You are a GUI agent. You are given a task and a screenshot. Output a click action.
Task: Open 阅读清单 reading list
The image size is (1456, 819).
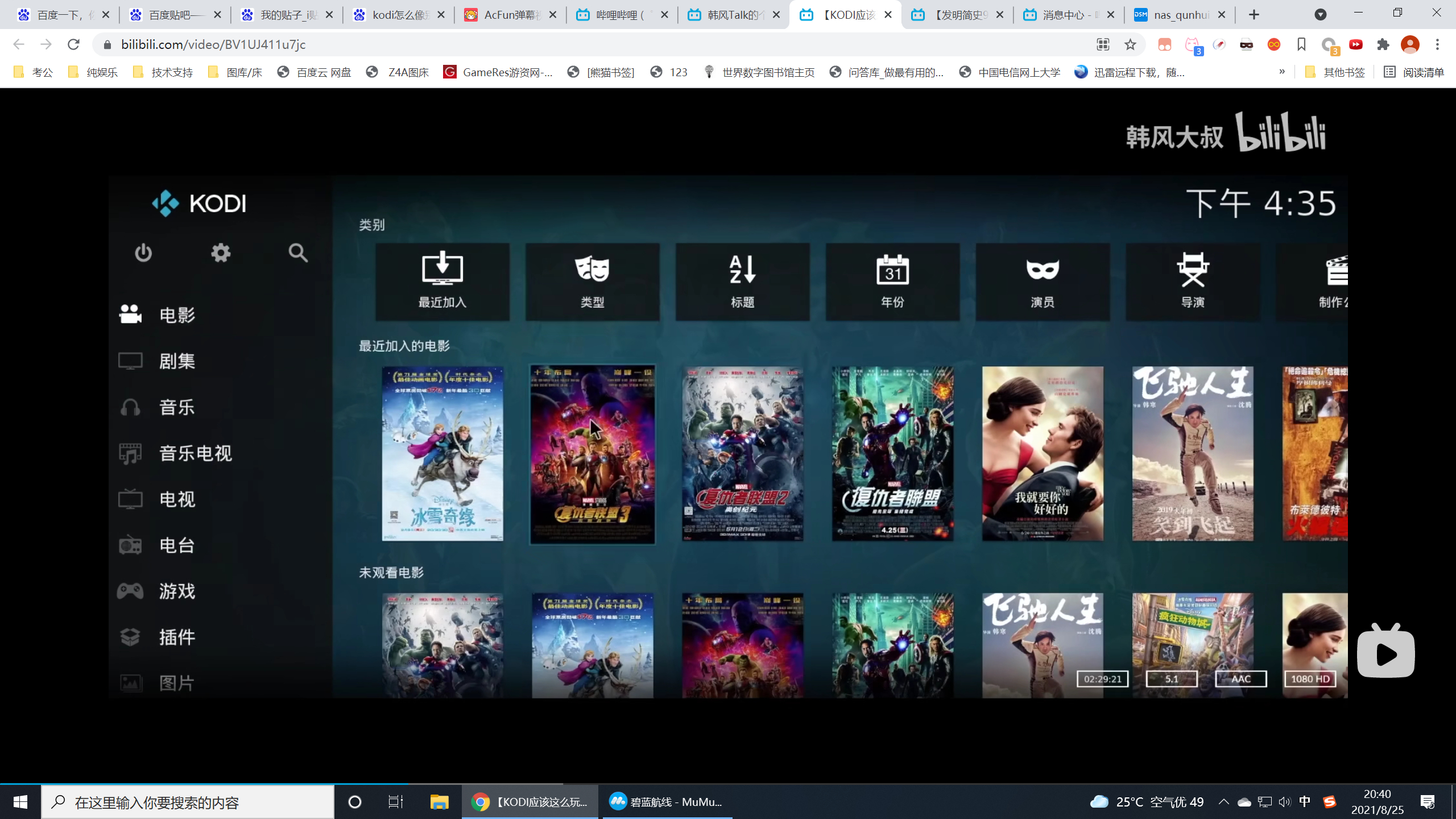[x=1414, y=72]
